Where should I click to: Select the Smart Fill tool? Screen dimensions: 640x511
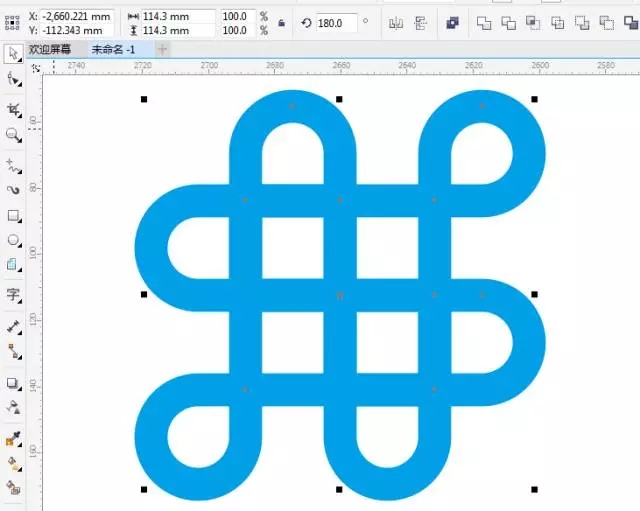click(x=13, y=487)
